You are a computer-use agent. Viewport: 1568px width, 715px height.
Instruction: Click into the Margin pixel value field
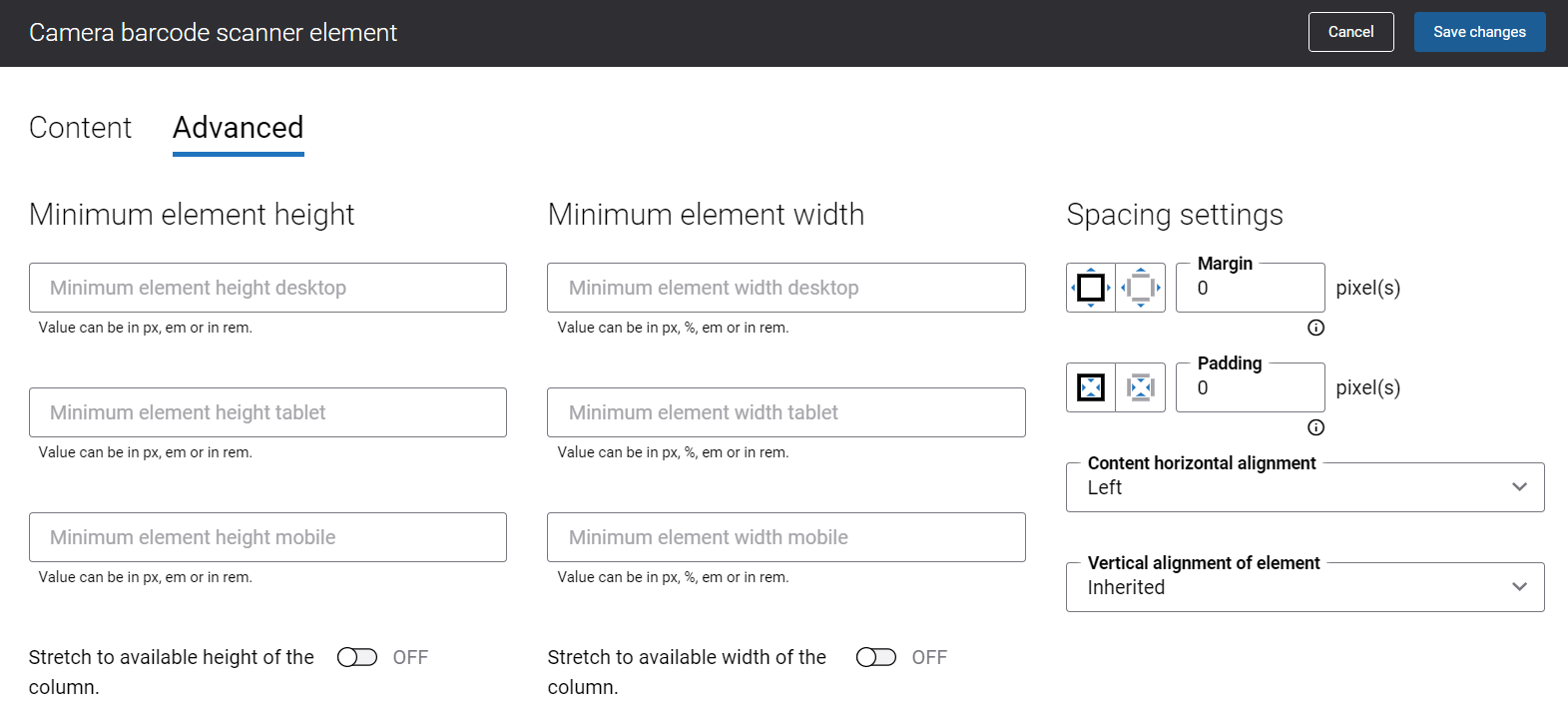[x=1250, y=289]
